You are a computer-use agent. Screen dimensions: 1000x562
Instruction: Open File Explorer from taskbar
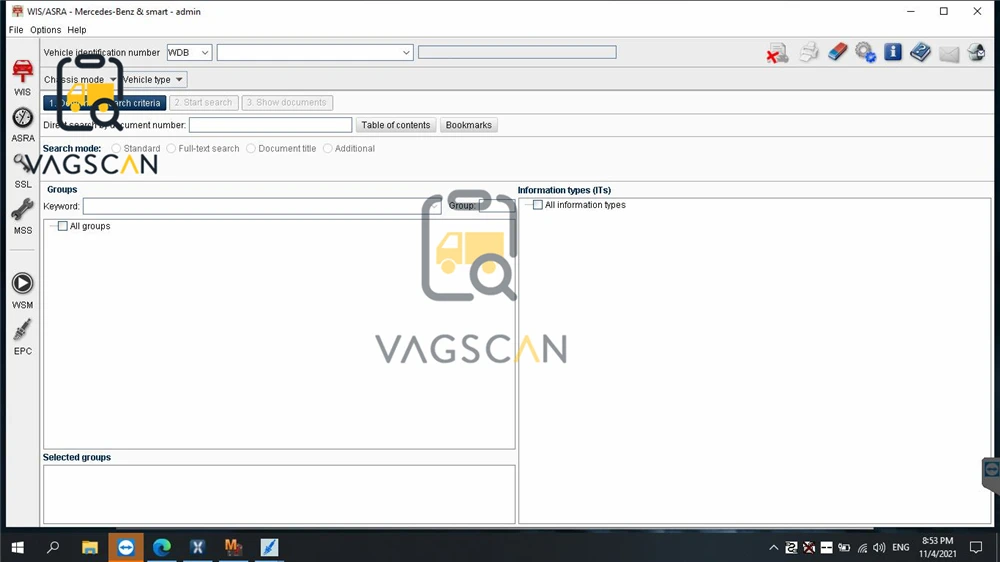90,547
